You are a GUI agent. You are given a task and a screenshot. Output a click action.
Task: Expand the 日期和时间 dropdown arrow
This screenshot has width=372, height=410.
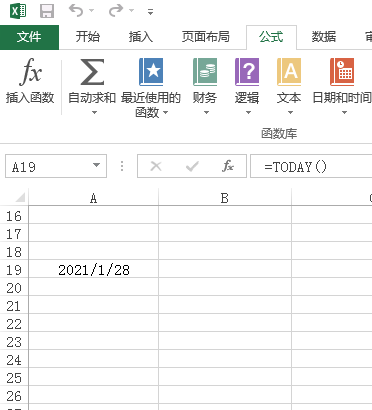(344, 112)
